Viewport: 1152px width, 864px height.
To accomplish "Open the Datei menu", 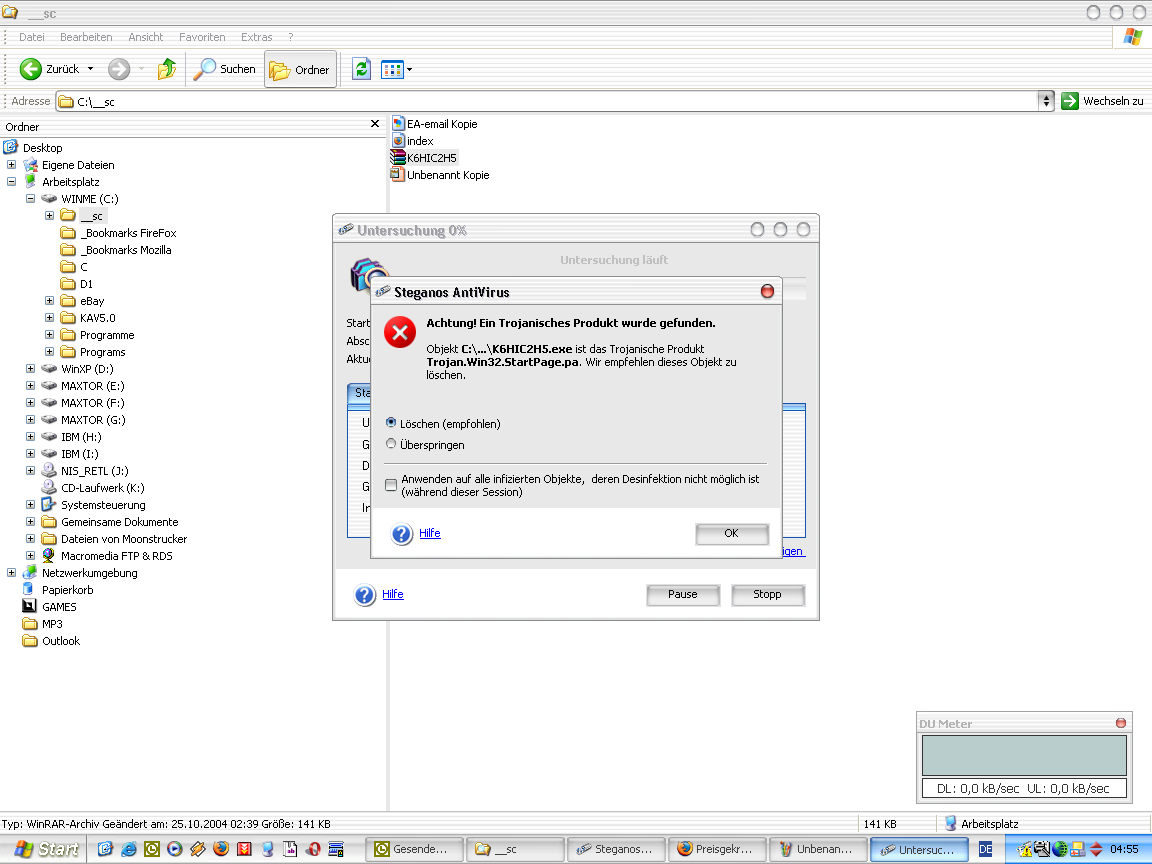I will 32,37.
